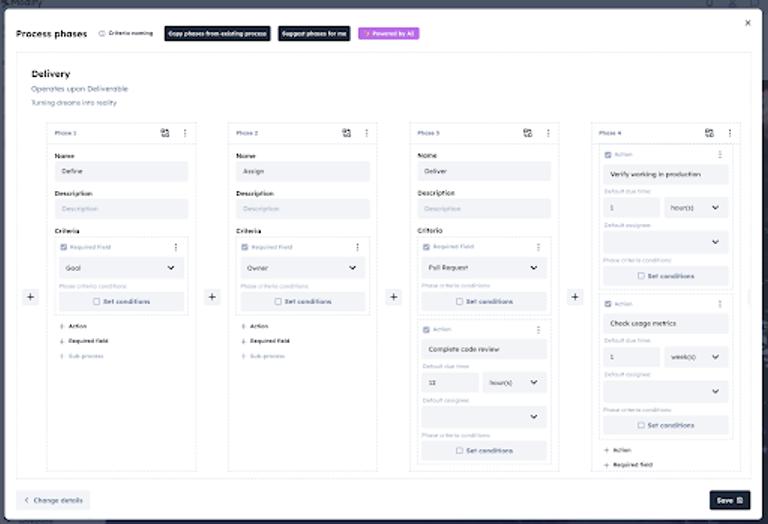Add a phase between Phase 1 and Phase 2
This screenshot has height=524, width=768.
click(x=212, y=297)
